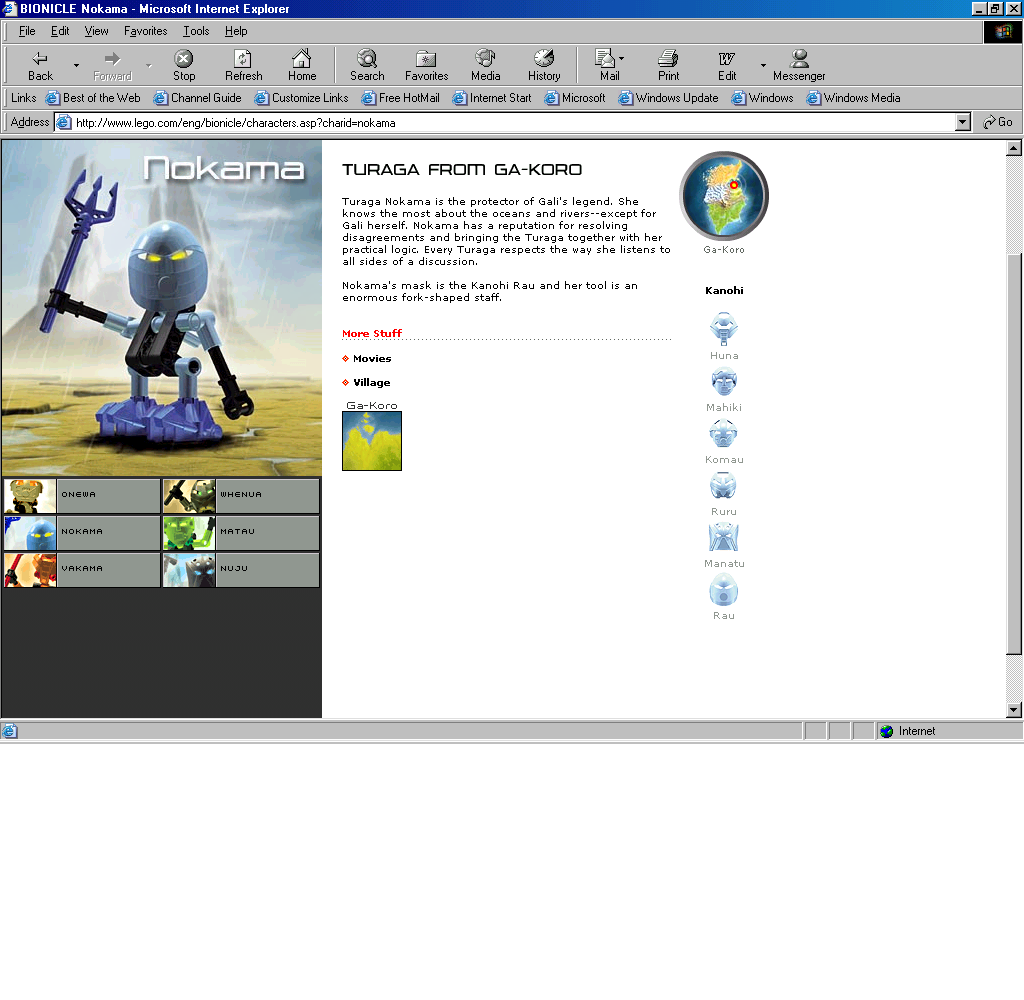Open the Customize Links bookmark

tap(302, 98)
